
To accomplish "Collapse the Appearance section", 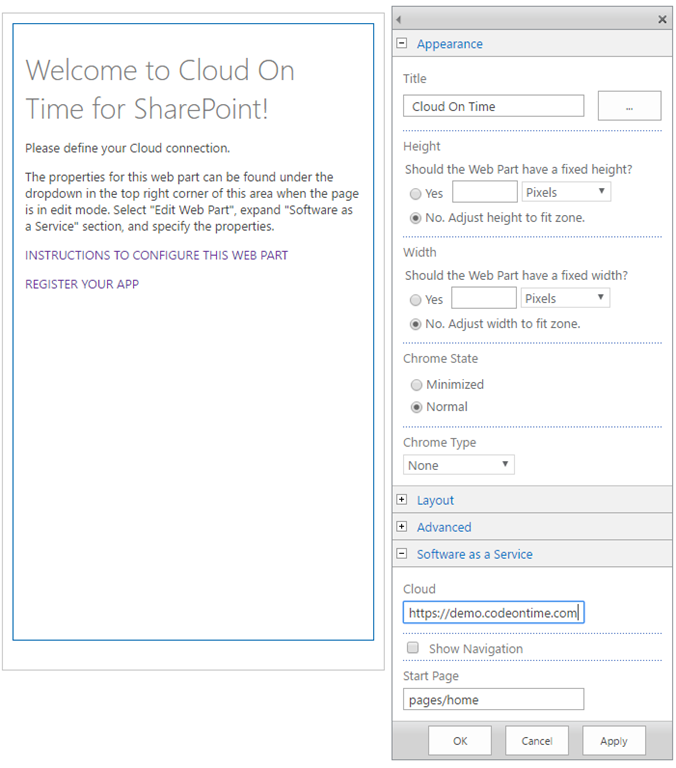I will click(x=402, y=44).
